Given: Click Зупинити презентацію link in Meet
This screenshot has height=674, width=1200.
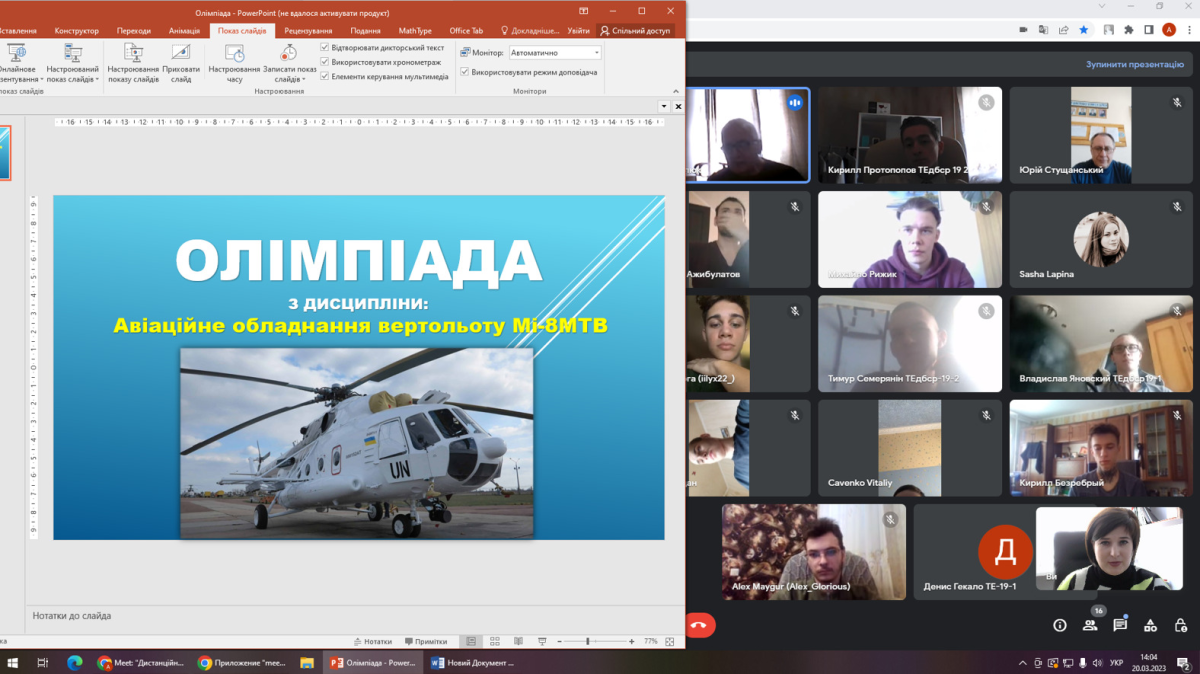Looking at the screenshot, I should coord(1135,64).
